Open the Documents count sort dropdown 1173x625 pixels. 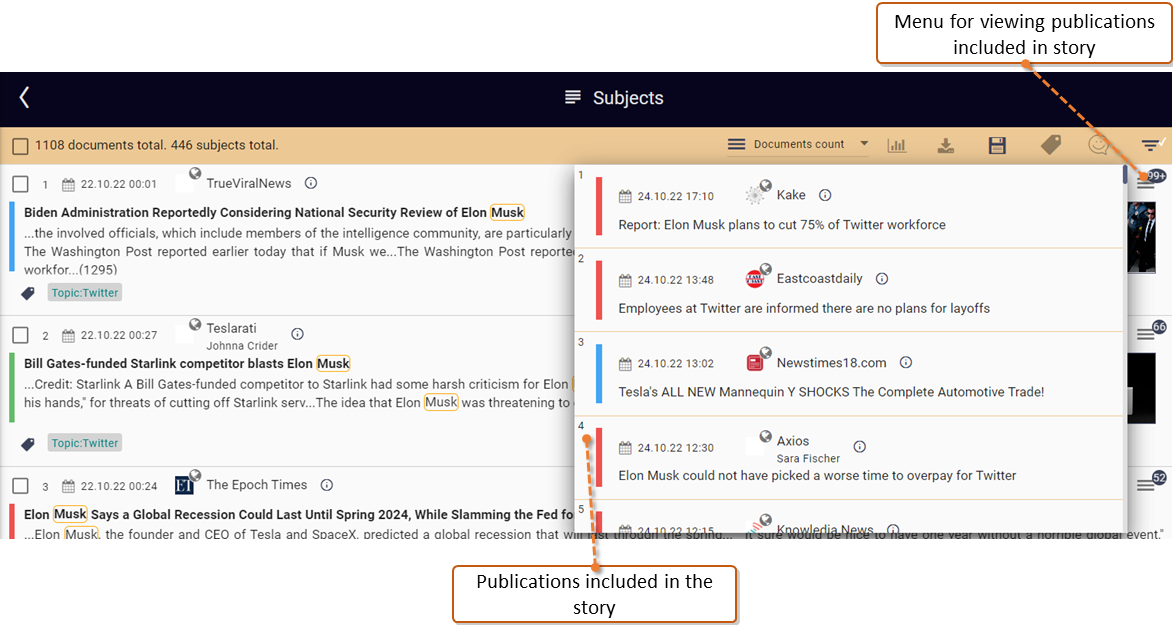(x=798, y=144)
